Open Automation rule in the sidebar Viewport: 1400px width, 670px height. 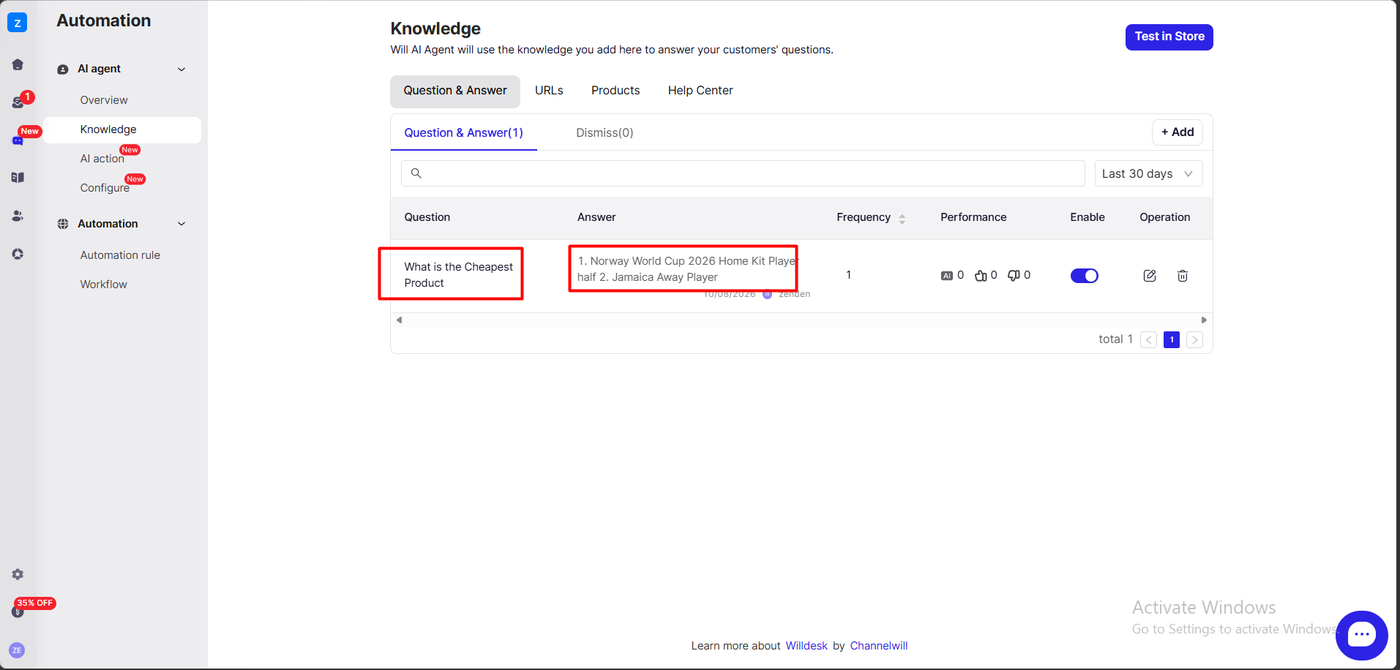tap(120, 255)
